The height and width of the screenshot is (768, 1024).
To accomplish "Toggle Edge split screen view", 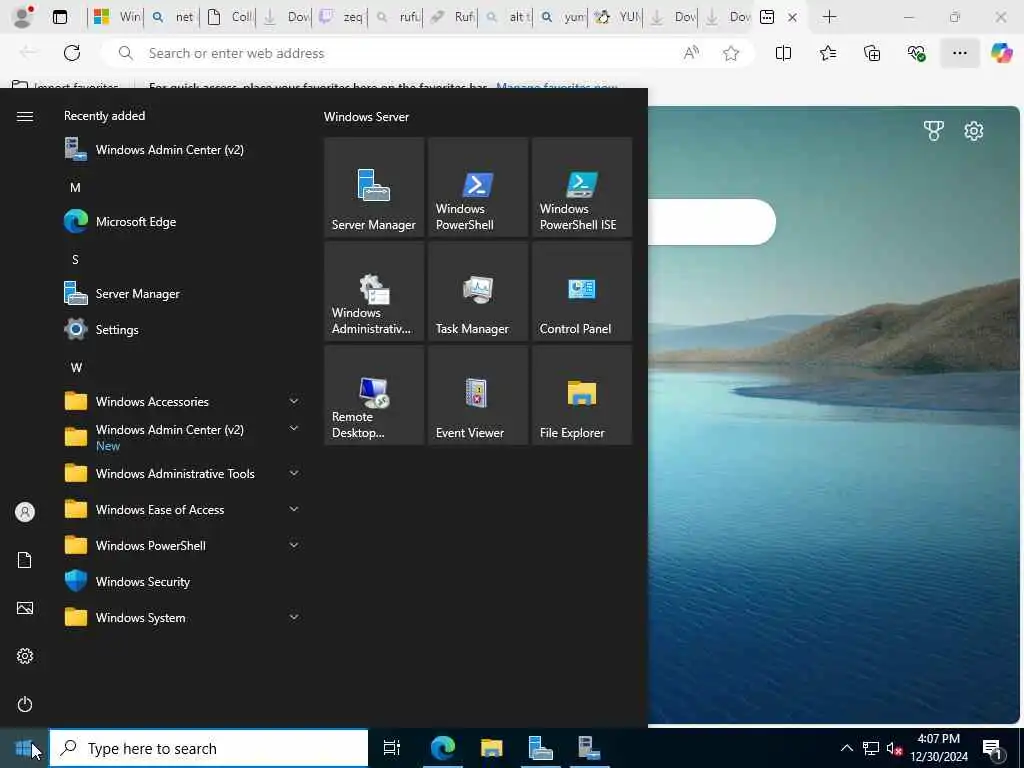I will (x=783, y=53).
